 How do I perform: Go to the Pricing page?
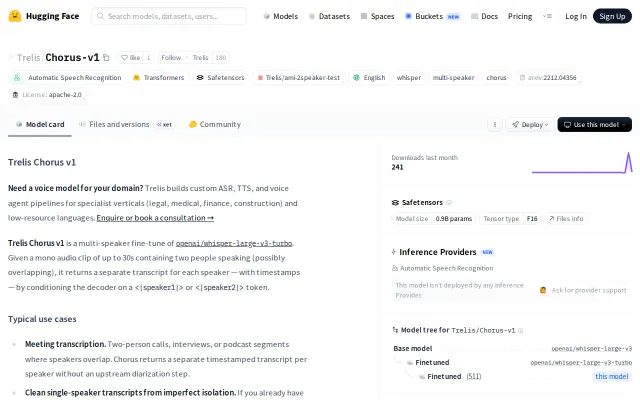(520, 16)
